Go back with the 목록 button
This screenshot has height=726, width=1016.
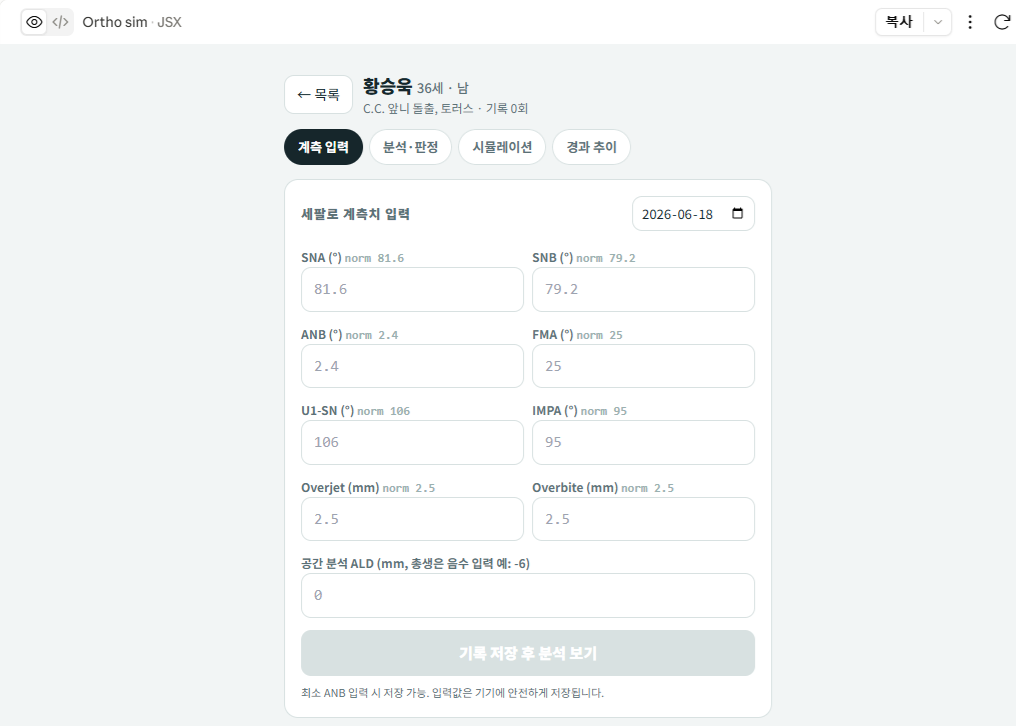click(x=318, y=95)
